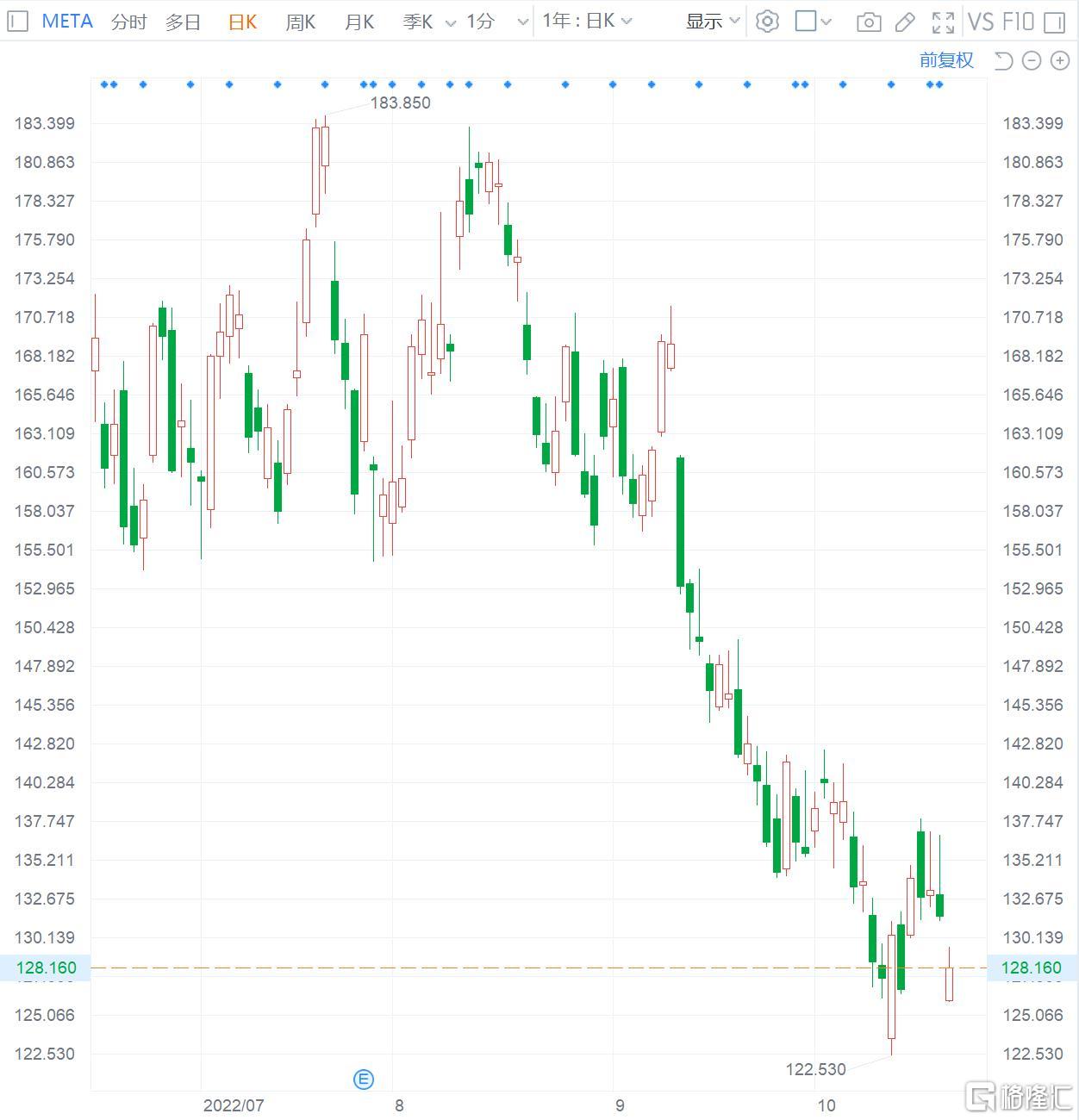The height and width of the screenshot is (1120, 1079).
Task: Open the F10 company info
Action: pos(1019,22)
